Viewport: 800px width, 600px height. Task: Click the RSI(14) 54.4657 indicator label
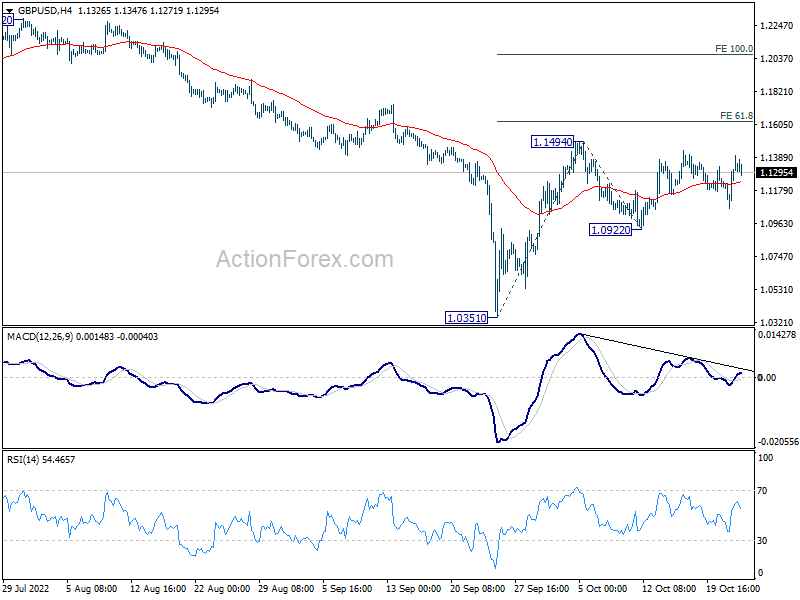click(x=41, y=460)
